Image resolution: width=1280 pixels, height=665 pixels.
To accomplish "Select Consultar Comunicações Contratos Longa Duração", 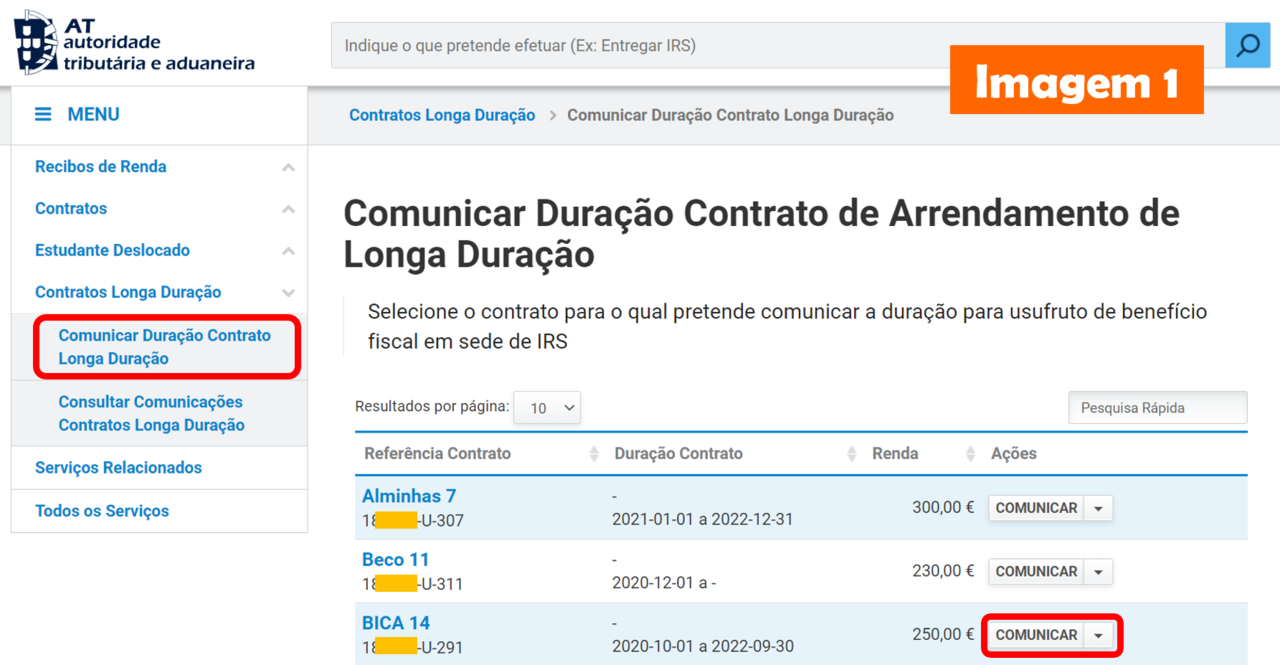I will click(150, 413).
